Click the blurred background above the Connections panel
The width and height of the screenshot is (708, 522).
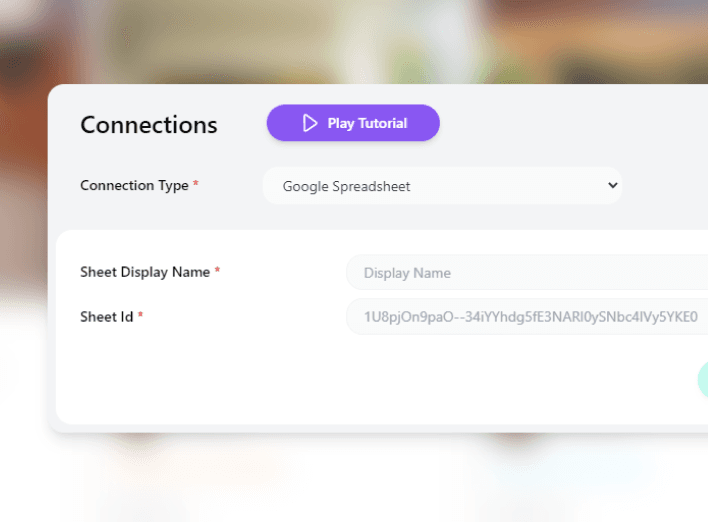350,40
